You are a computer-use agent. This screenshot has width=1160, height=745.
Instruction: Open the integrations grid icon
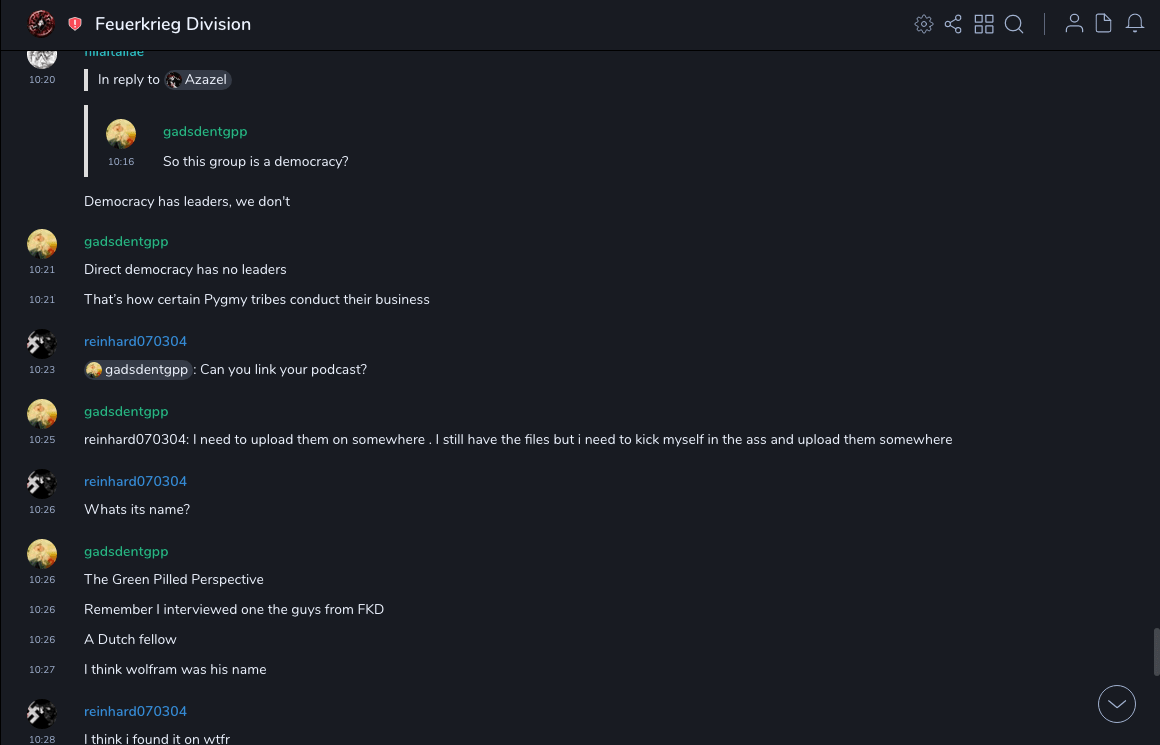(984, 24)
